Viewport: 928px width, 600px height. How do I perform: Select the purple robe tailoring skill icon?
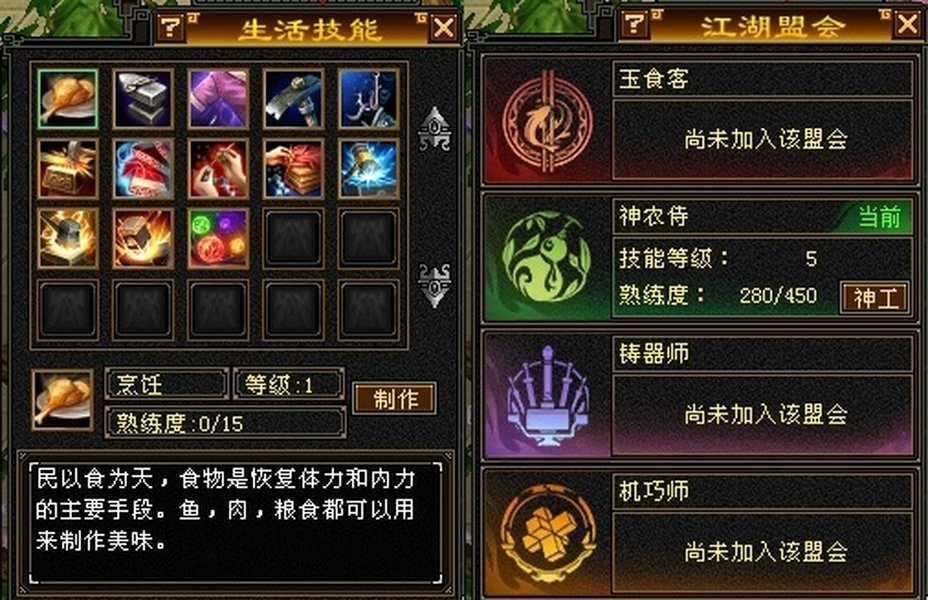[x=218, y=99]
